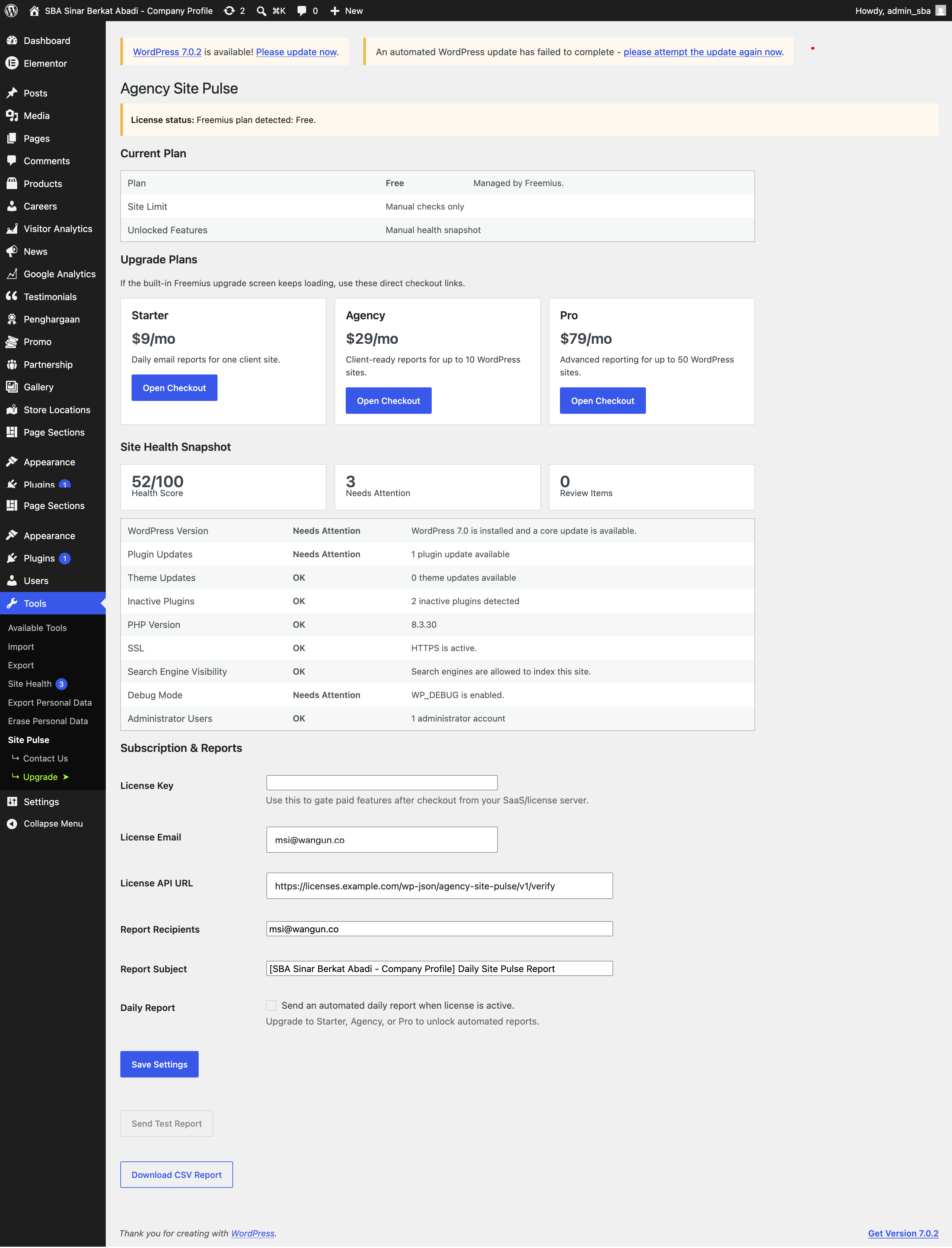The image size is (952, 1248).
Task: Open the search magnifier icon in admin bar
Action: click(x=261, y=11)
